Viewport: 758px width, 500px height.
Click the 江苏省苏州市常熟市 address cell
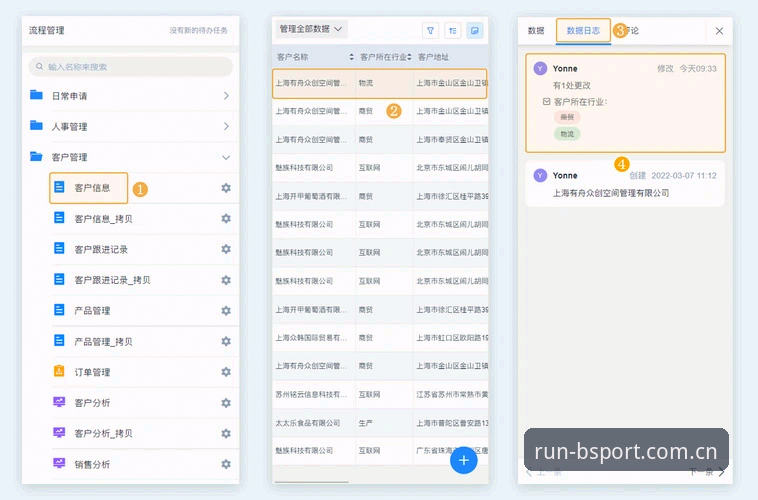(x=452, y=395)
